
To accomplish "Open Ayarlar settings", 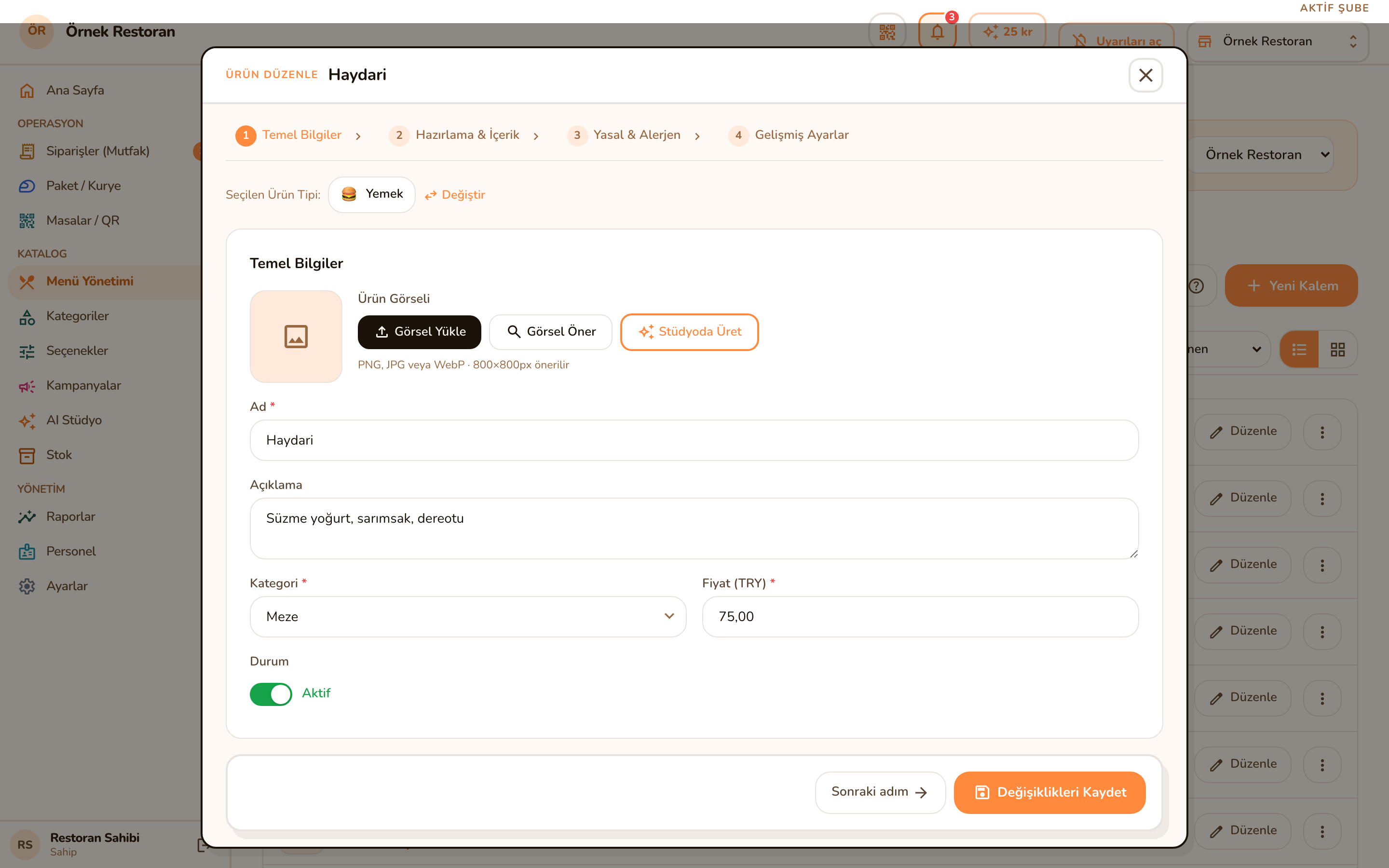I will coord(67,586).
